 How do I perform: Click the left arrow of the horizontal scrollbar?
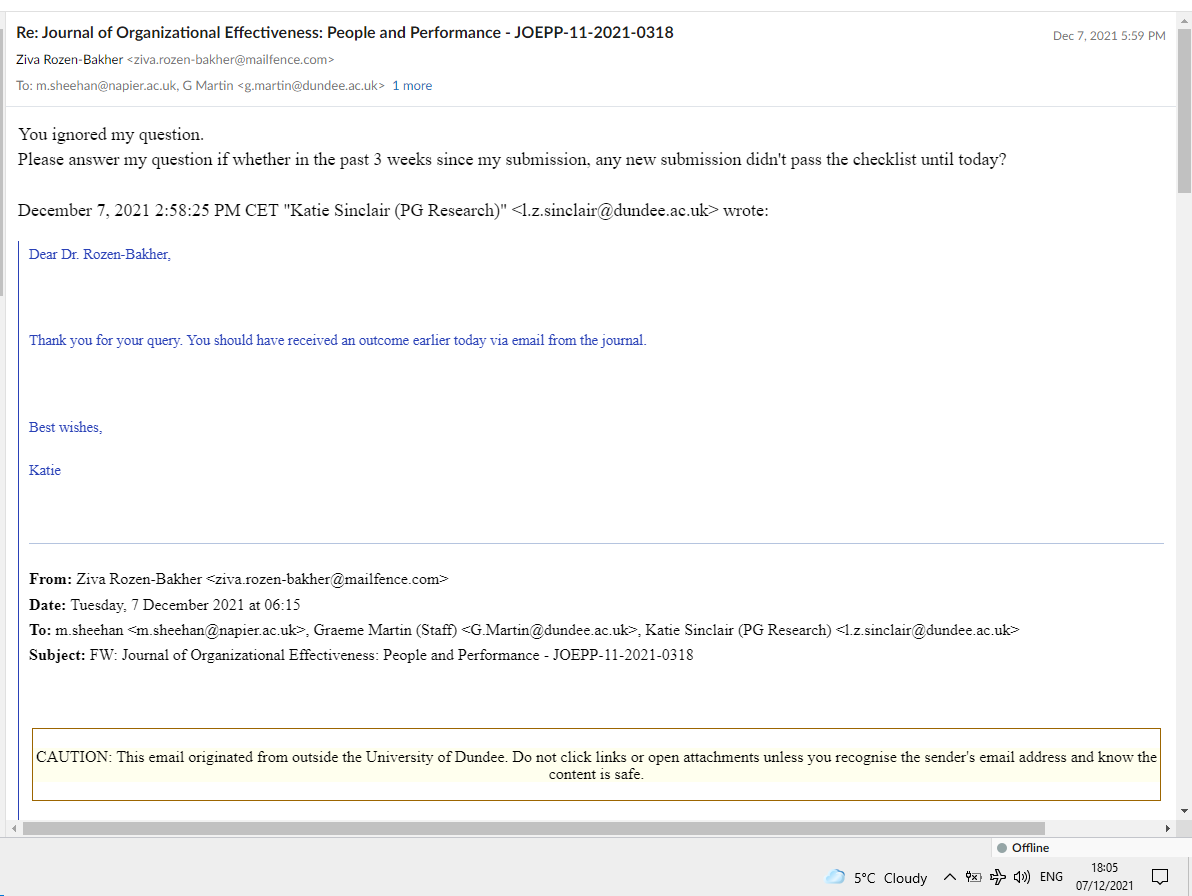point(14,828)
